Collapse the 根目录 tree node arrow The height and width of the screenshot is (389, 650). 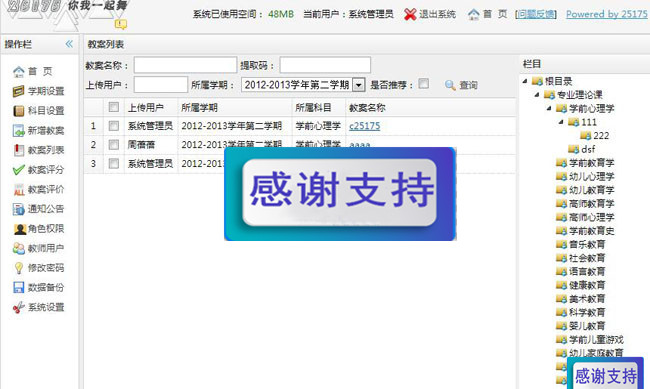click(x=525, y=81)
